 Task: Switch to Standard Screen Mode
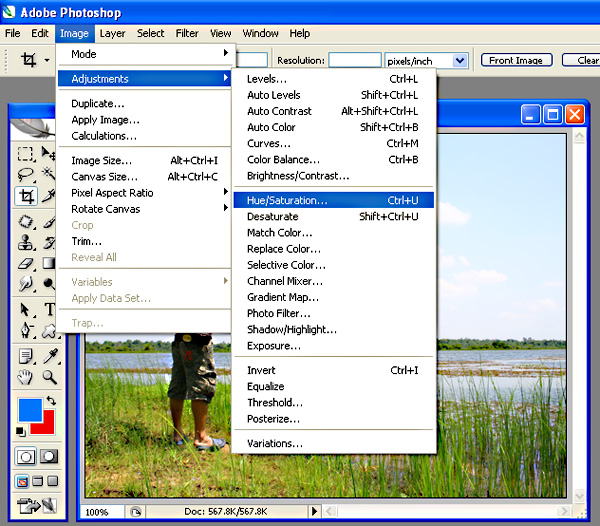pos(22,482)
